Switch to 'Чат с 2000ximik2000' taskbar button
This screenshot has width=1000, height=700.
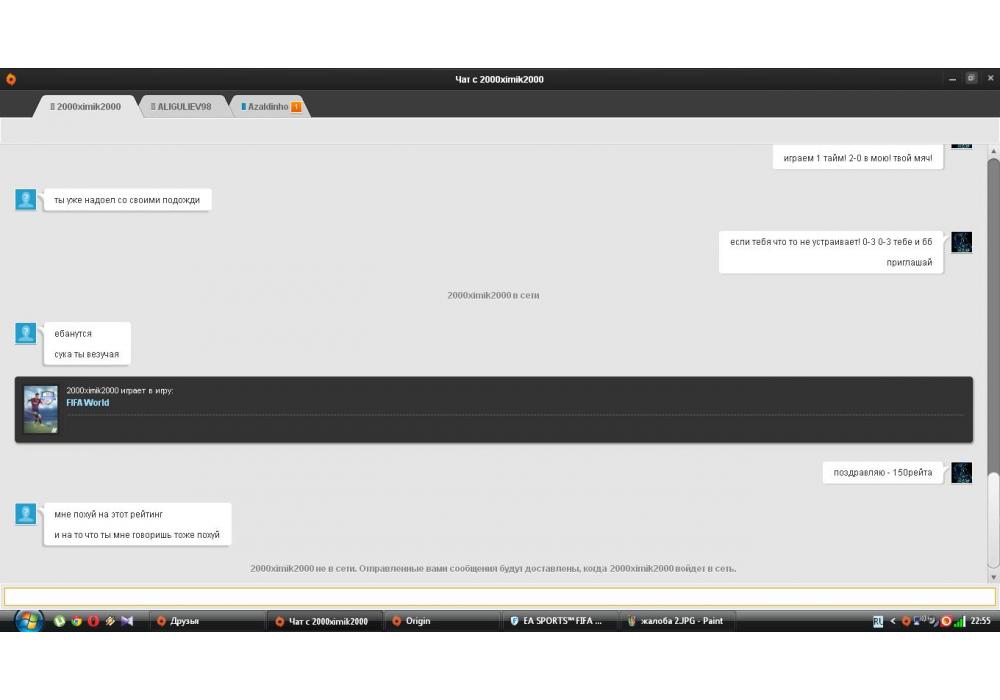[325, 621]
